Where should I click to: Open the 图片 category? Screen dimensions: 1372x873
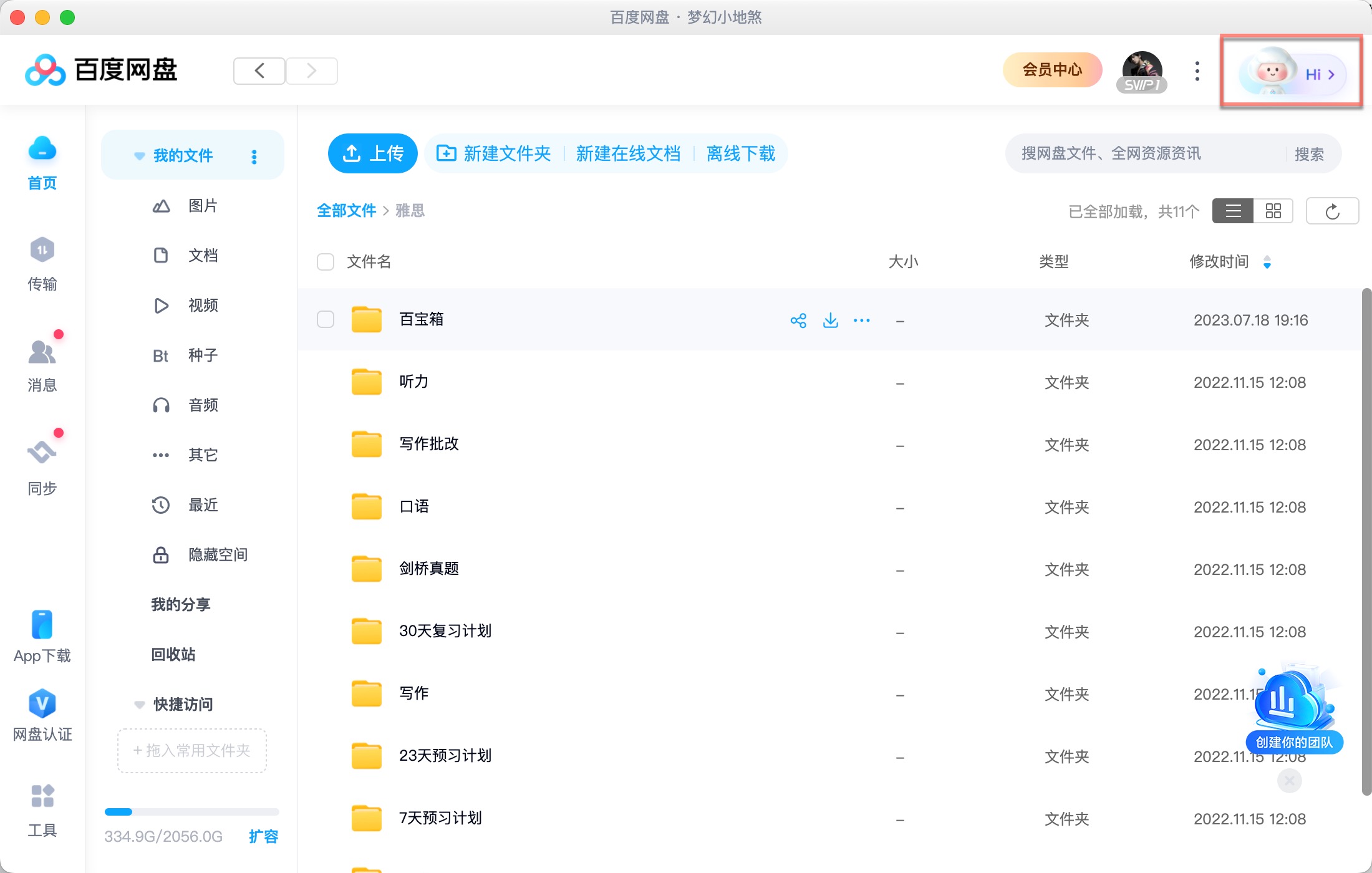(203, 206)
